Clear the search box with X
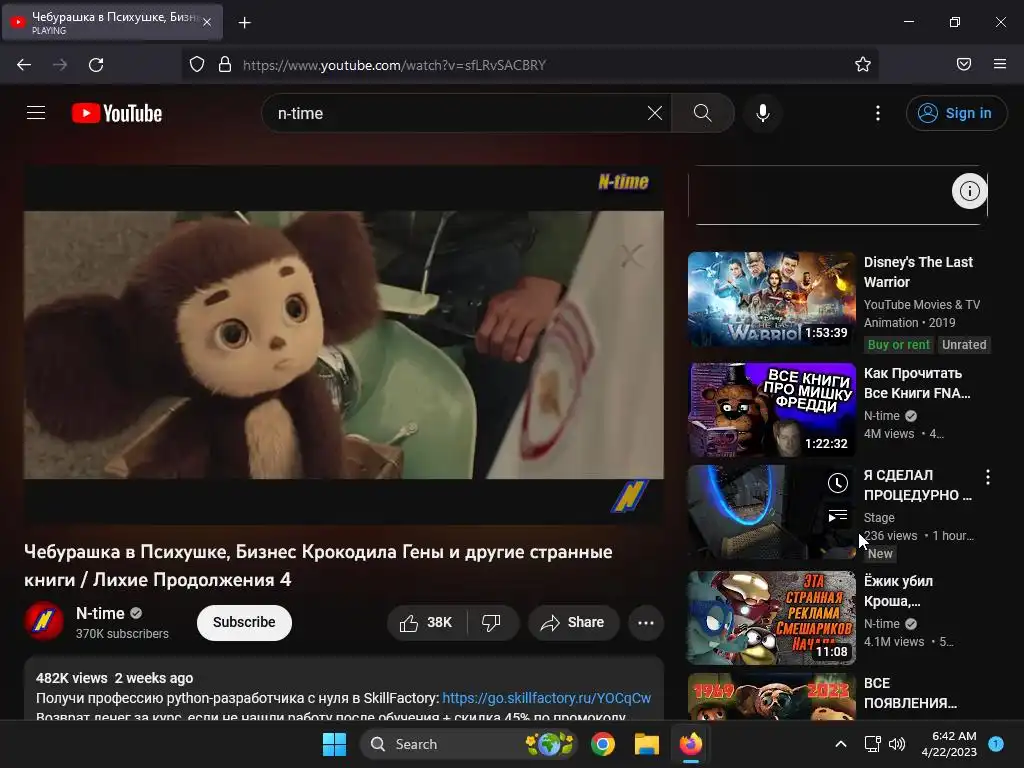Image resolution: width=1024 pixels, height=768 pixels. tap(654, 113)
